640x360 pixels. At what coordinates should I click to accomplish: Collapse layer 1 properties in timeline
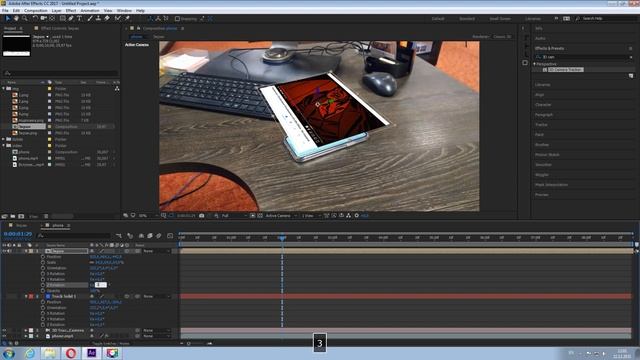[26, 251]
